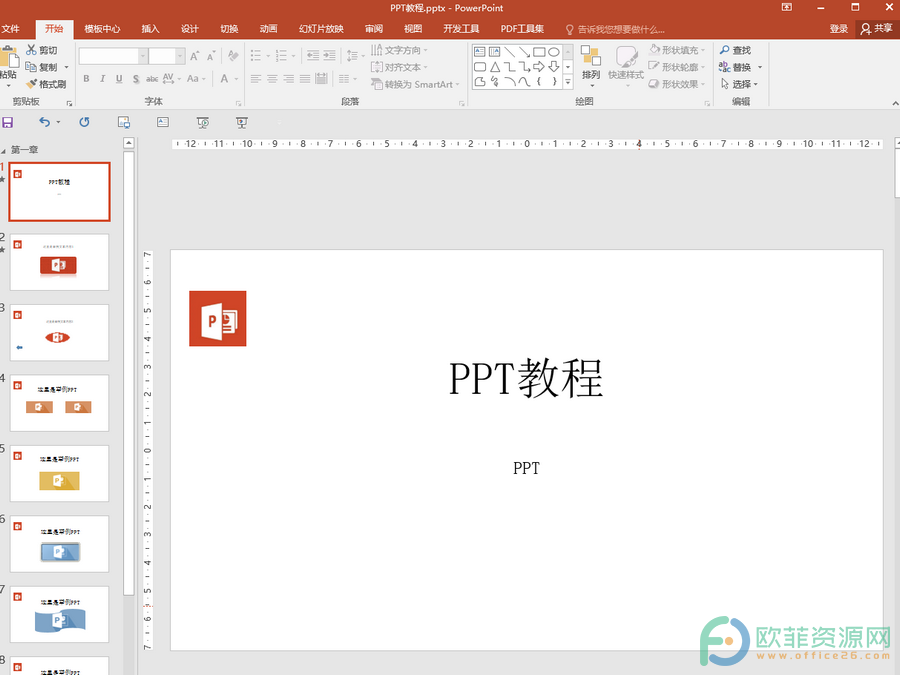Image resolution: width=900 pixels, height=675 pixels.
Task: Switch to the Transitions (切换) tab
Action: click(229, 29)
